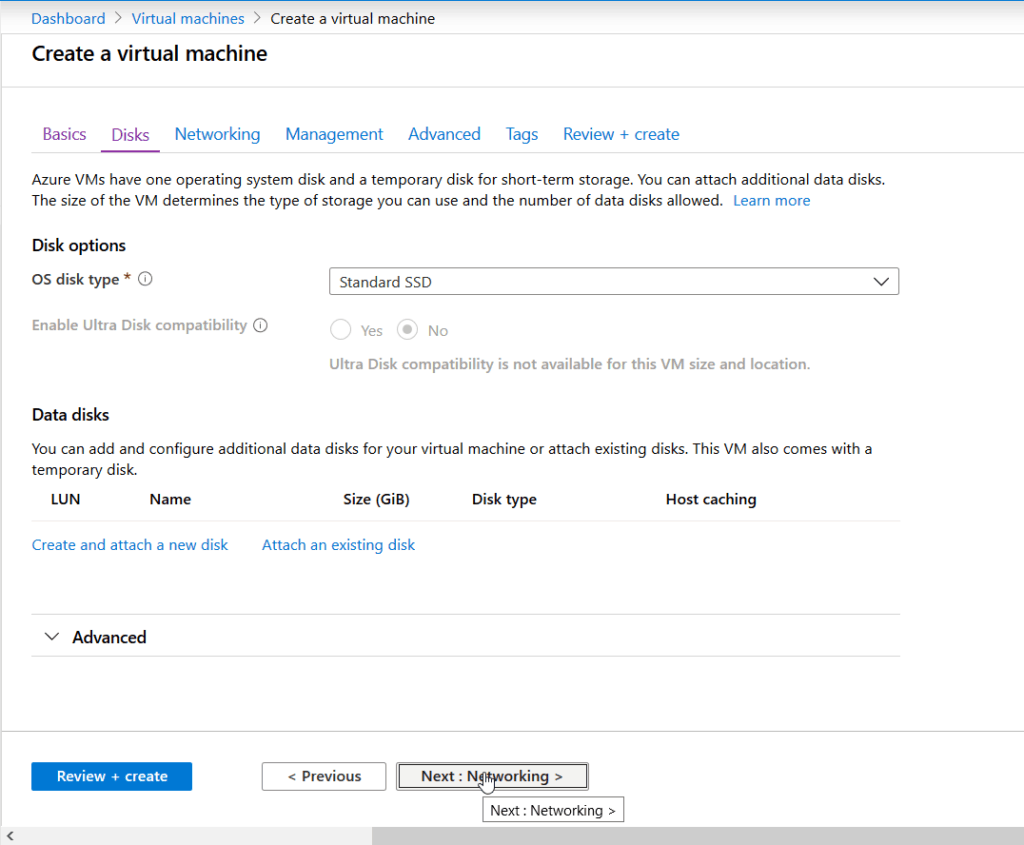
Task: Switch to the Basics tab
Action: point(63,134)
